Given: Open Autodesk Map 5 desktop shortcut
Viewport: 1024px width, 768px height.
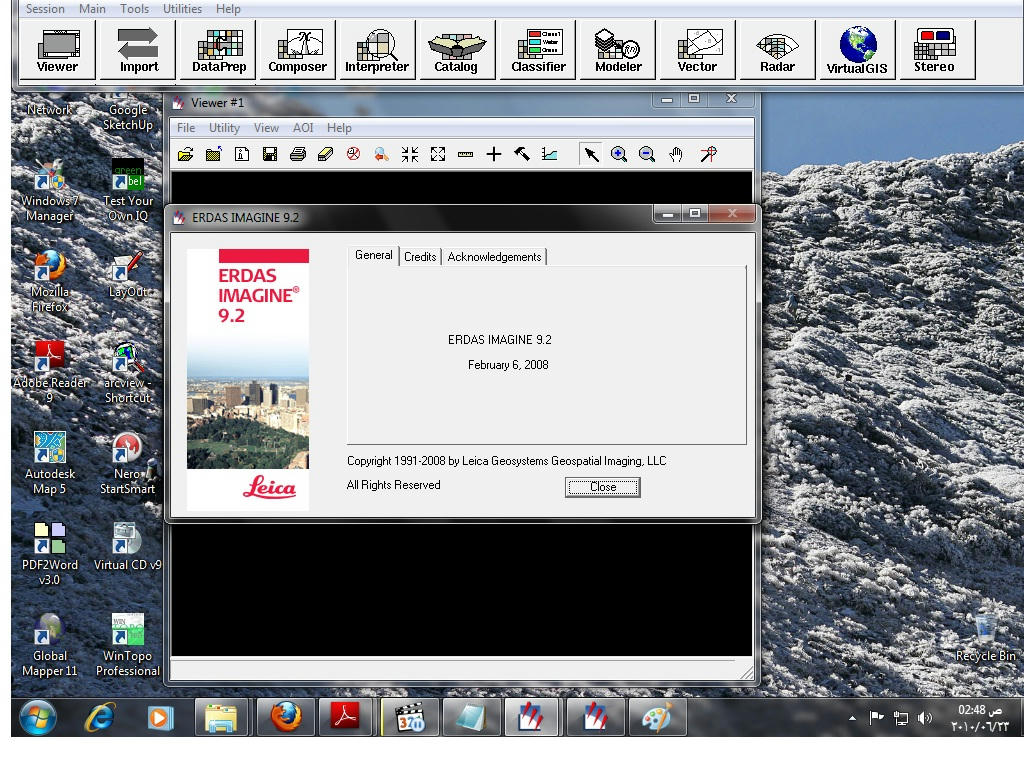Looking at the screenshot, I should pyautogui.click(x=50, y=463).
